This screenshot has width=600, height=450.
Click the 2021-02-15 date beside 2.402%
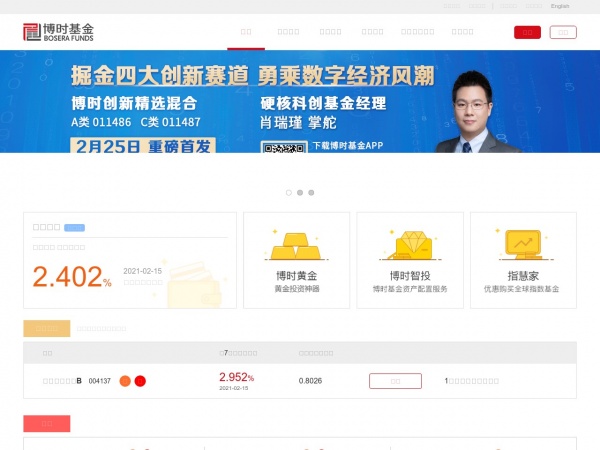pos(142,271)
